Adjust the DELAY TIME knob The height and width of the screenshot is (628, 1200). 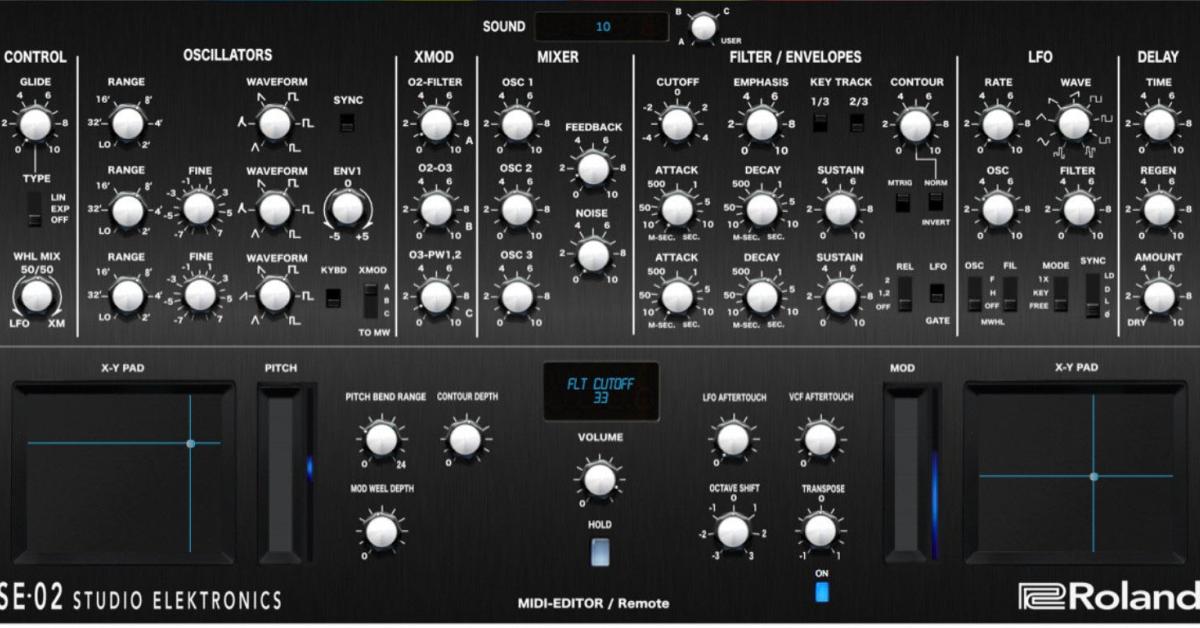click(x=1158, y=123)
